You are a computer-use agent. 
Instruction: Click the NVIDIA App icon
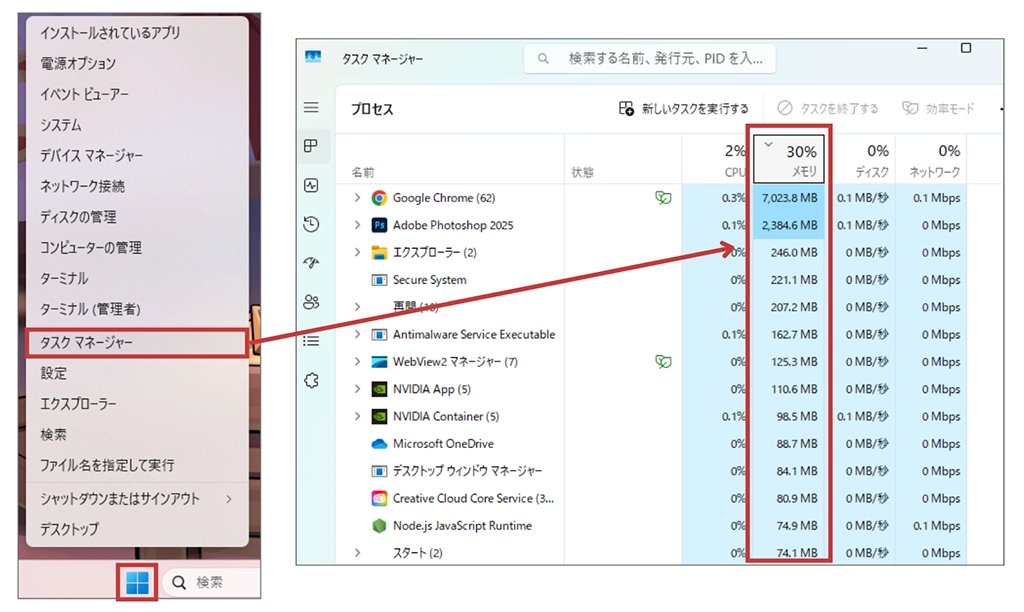[379, 389]
